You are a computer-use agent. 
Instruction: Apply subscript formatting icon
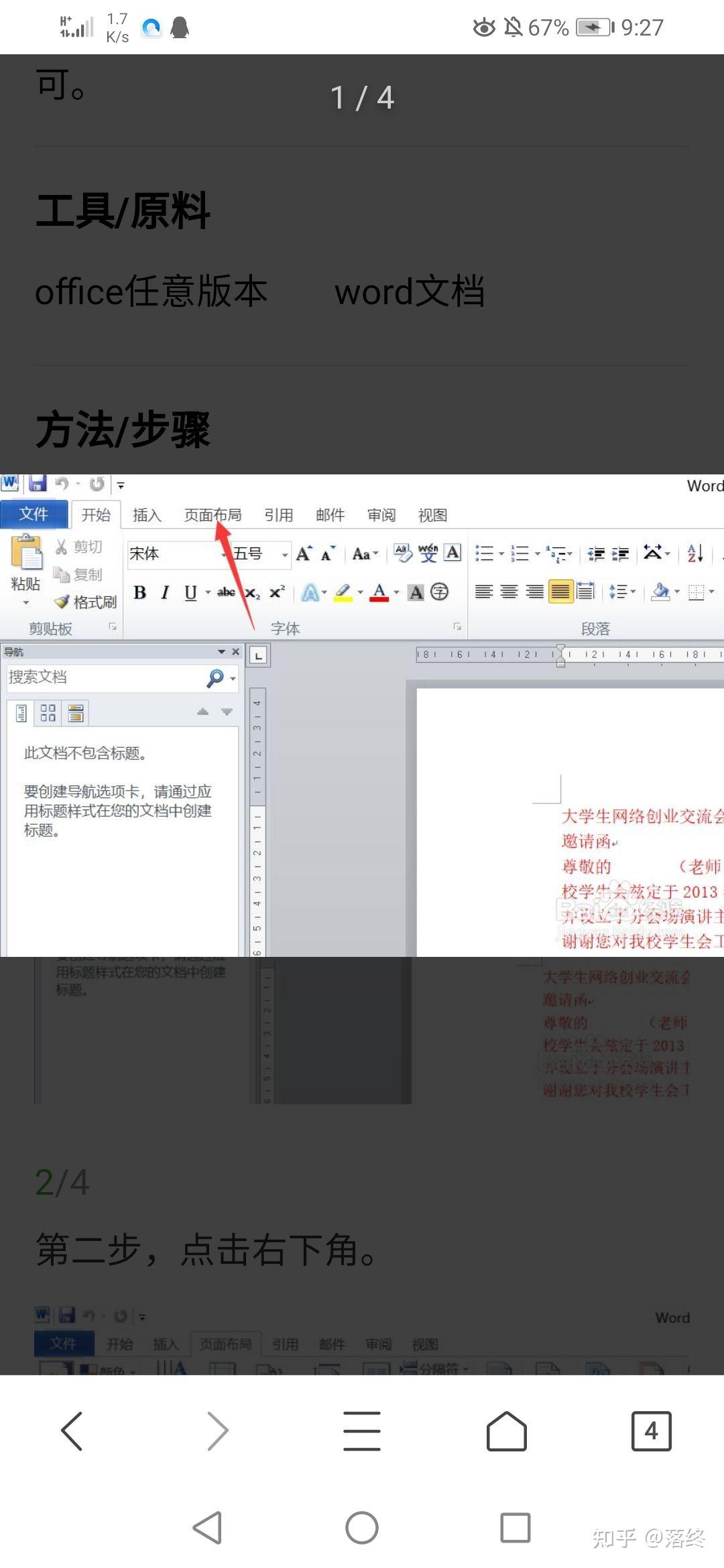[252, 592]
